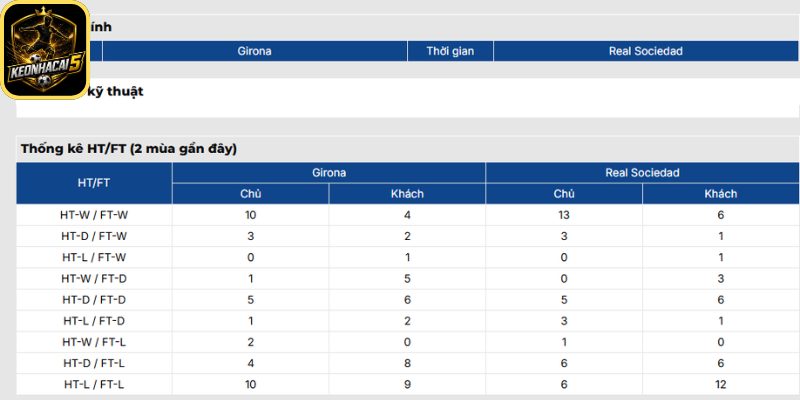Click Real Sociedad's Khách sub-column header

[x=720, y=194]
